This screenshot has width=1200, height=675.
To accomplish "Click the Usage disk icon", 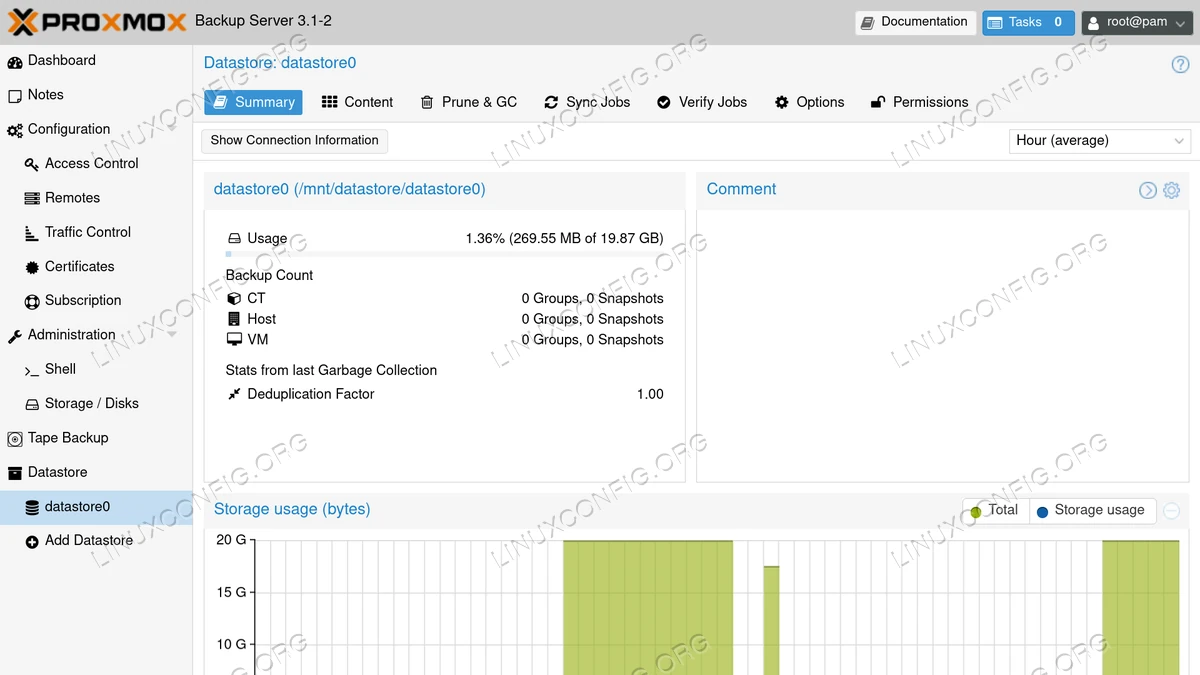I will click(234, 239).
